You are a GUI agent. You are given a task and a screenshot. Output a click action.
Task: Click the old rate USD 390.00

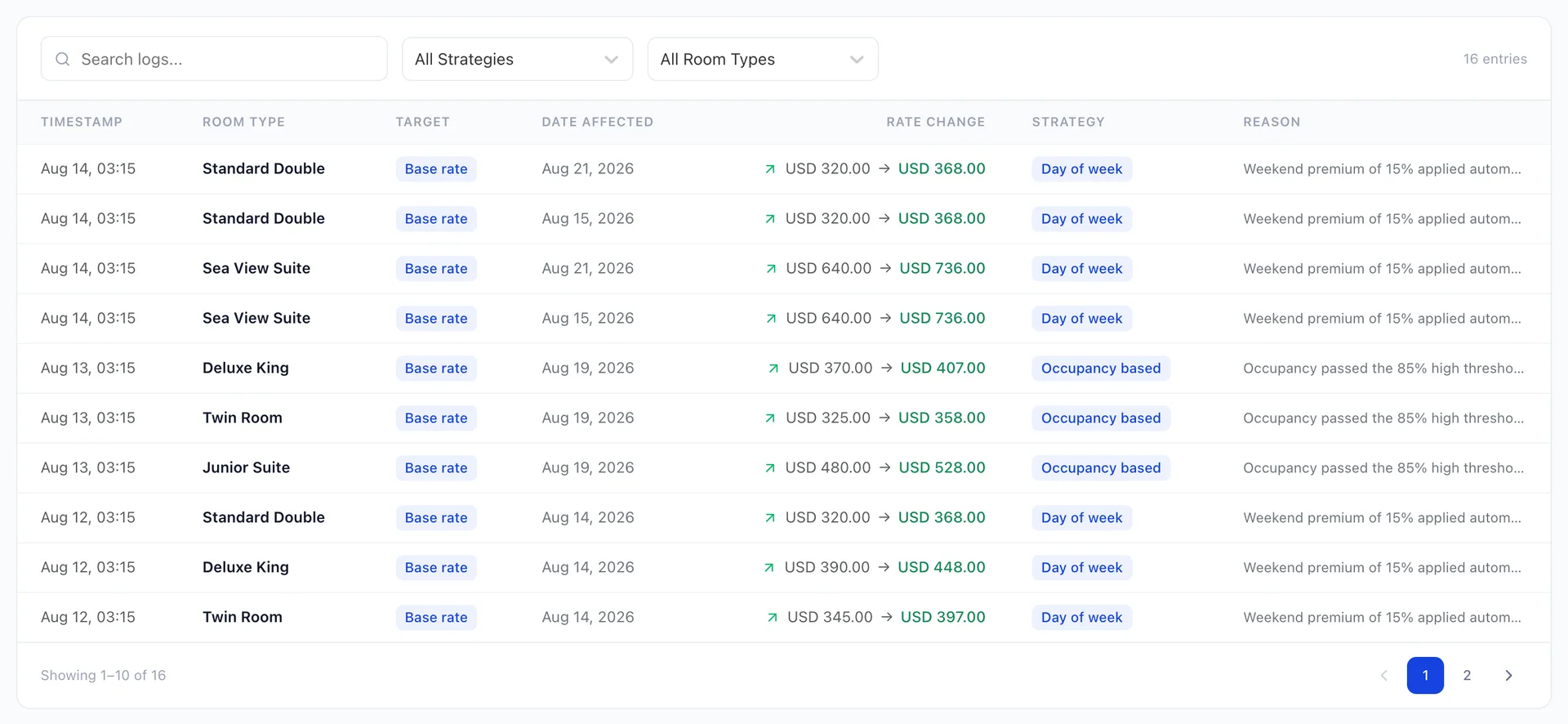coord(827,567)
